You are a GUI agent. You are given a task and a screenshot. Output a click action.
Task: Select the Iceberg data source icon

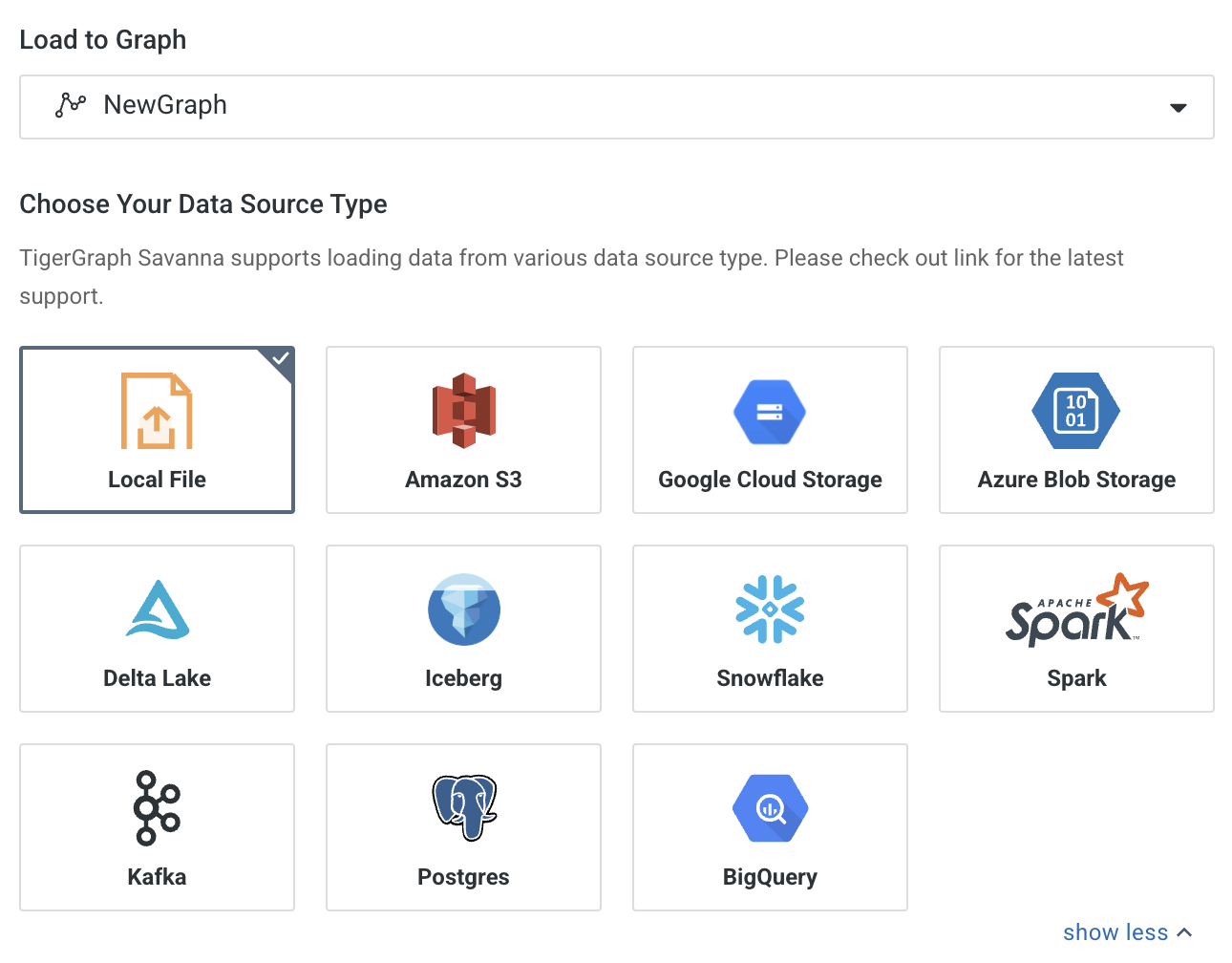point(463,610)
